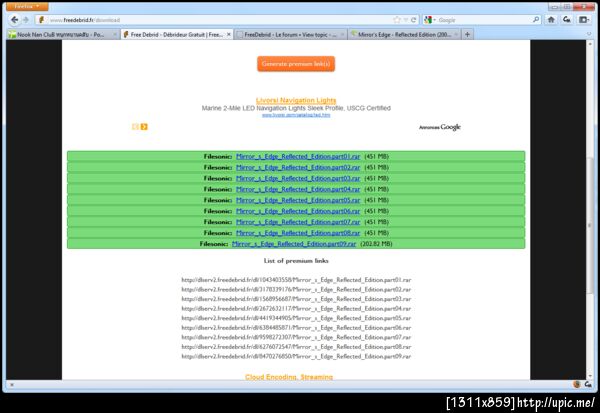Viewport: 600px width, 413px height.
Task: Click the small ad URL under Livorsi text
Action: [296, 115]
